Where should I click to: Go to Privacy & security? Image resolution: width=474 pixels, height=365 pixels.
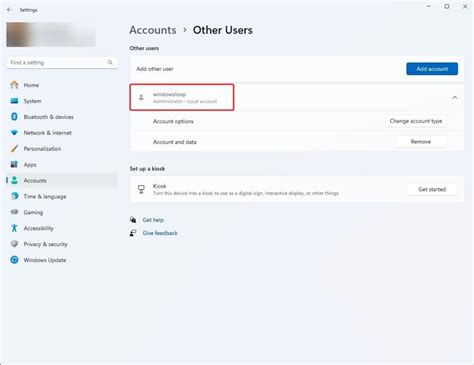point(45,244)
